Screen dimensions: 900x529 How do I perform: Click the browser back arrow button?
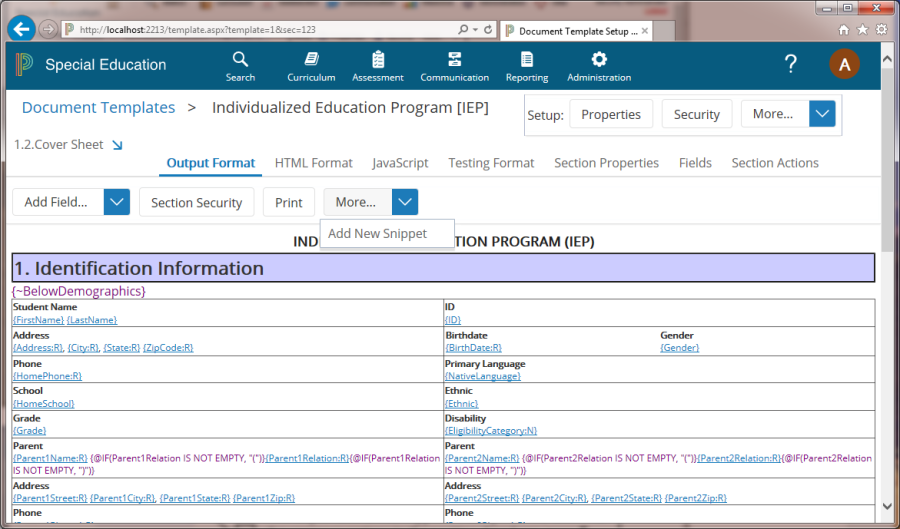click(21, 29)
